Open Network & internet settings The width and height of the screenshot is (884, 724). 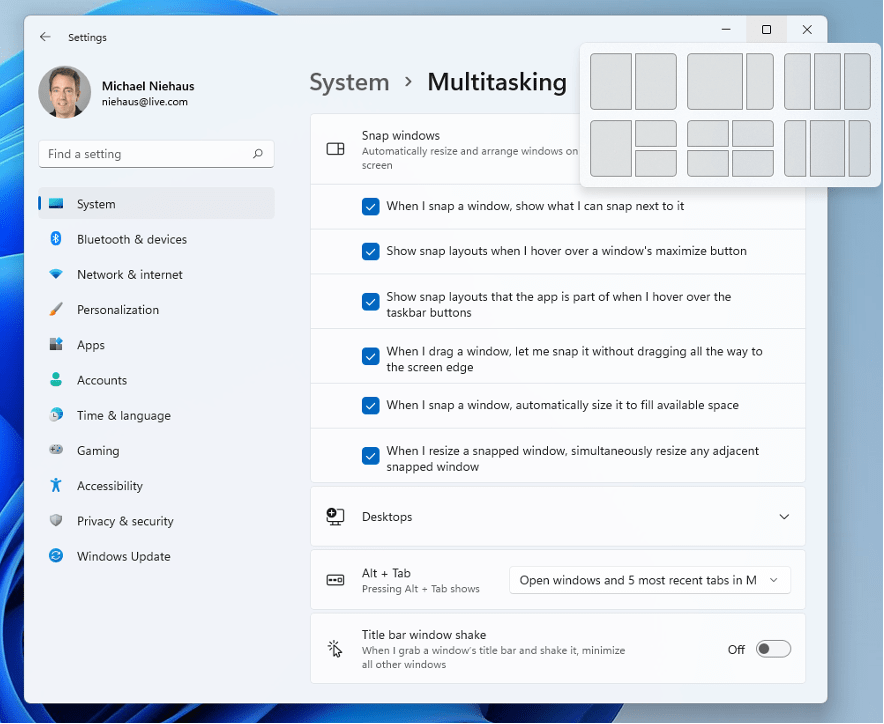click(129, 274)
